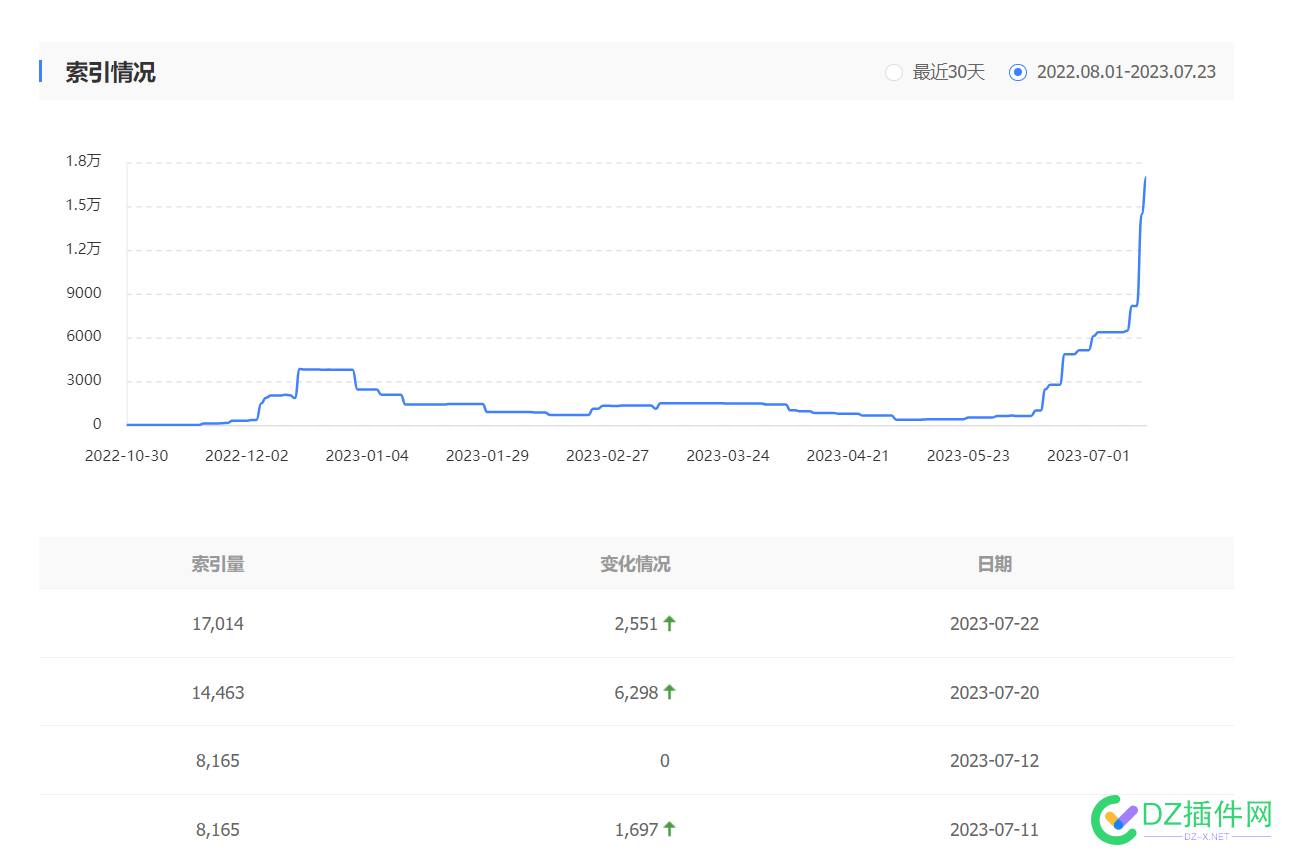This screenshot has width=1291, height=860.
Task: Click the 2022-12-02 x-axis label
Action: pyautogui.click(x=247, y=455)
